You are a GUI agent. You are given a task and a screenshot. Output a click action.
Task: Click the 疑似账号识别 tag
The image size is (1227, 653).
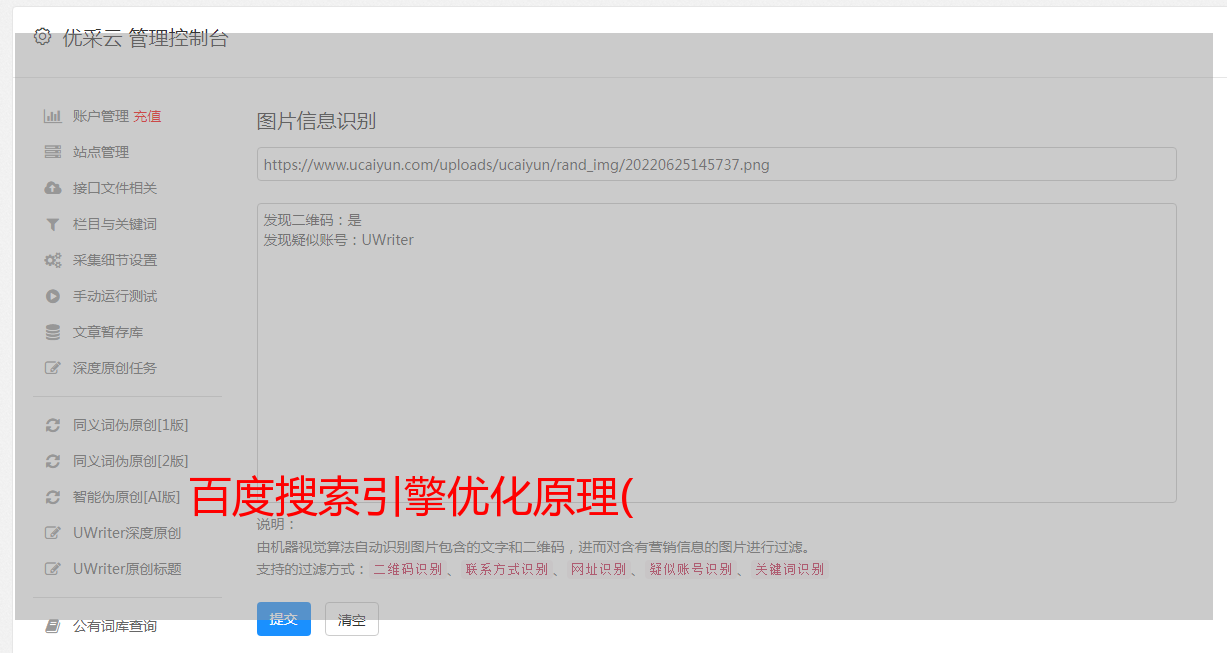click(x=691, y=569)
